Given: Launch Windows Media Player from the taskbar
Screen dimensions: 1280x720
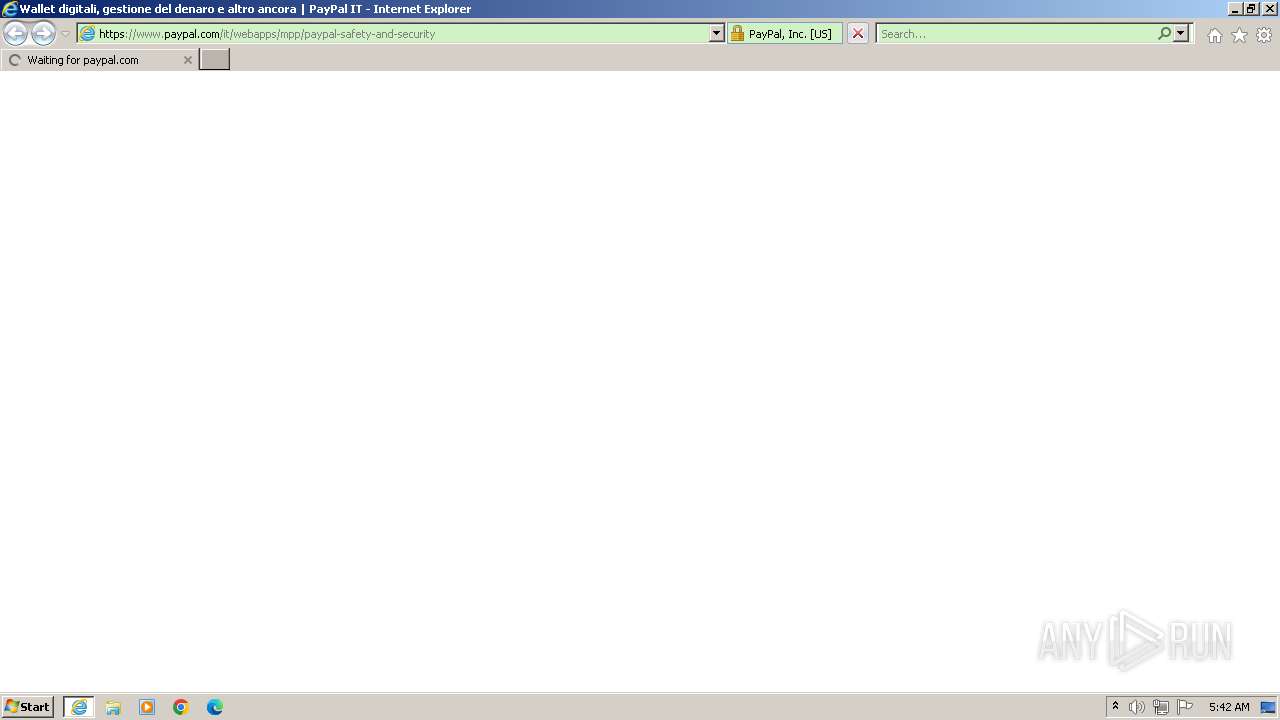Looking at the screenshot, I should (147, 707).
